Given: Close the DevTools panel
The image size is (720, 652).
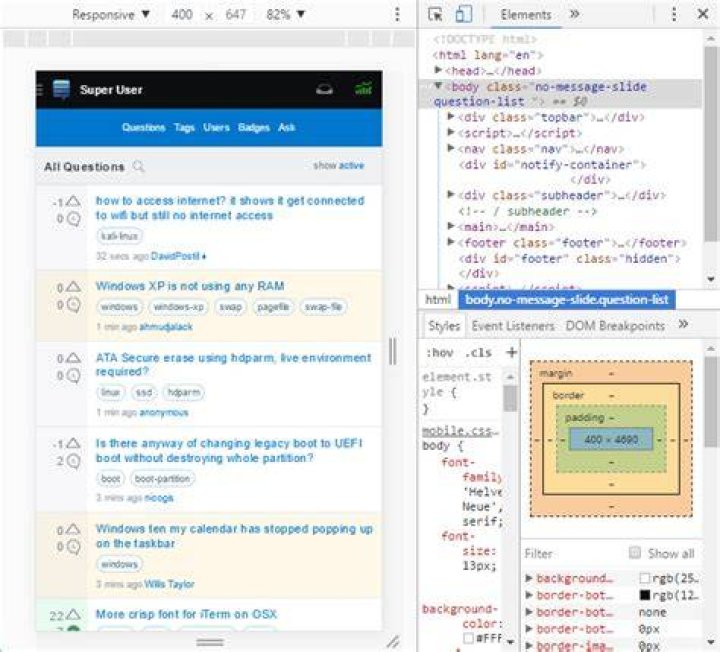Looking at the screenshot, I should pyautogui.click(x=703, y=14).
